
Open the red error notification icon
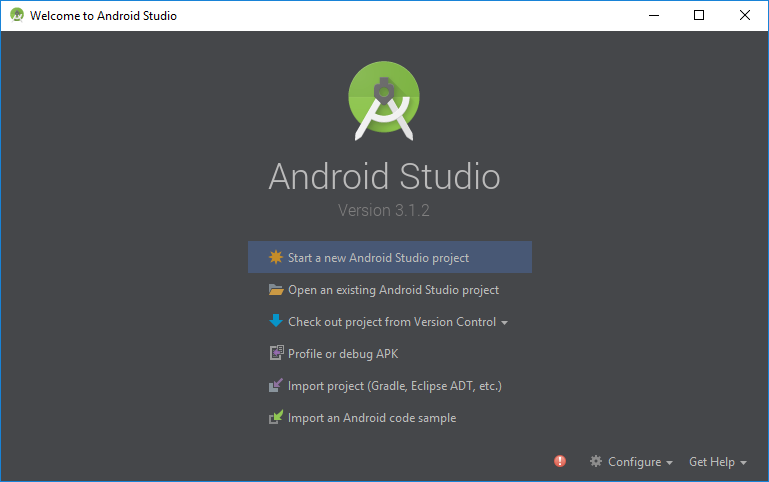click(x=560, y=461)
